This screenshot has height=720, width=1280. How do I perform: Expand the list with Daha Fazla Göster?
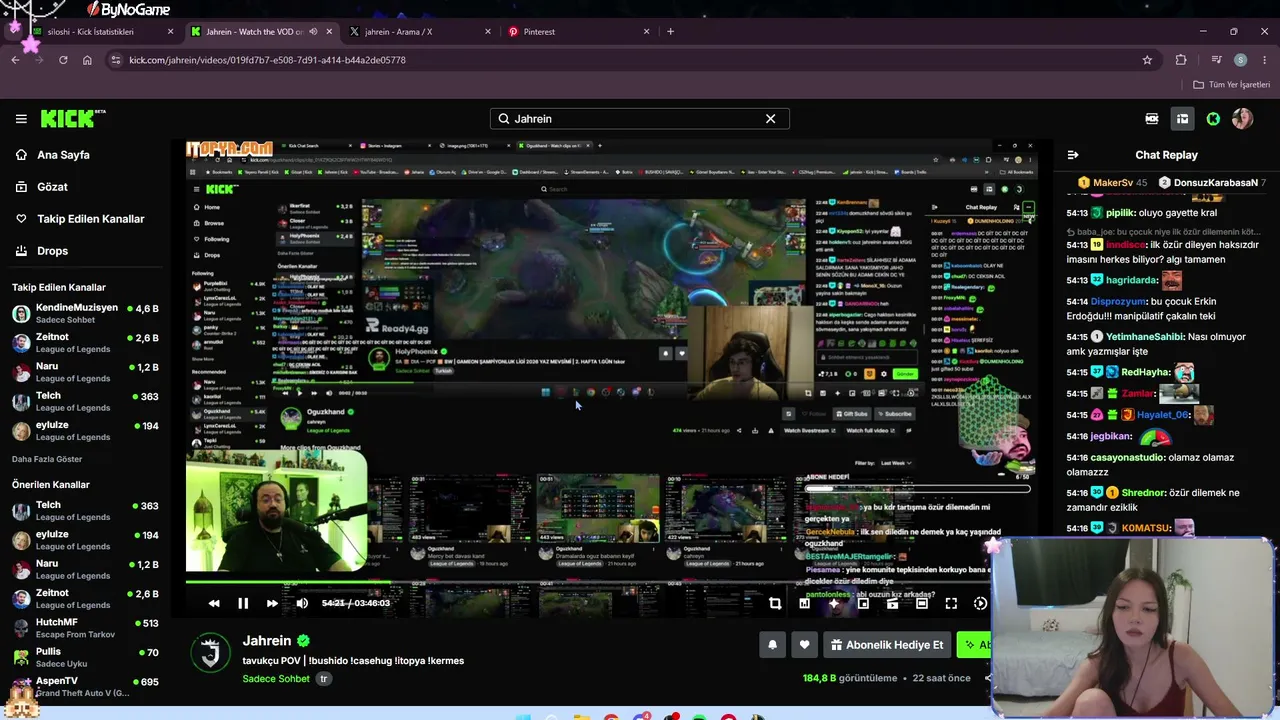(47, 459)
